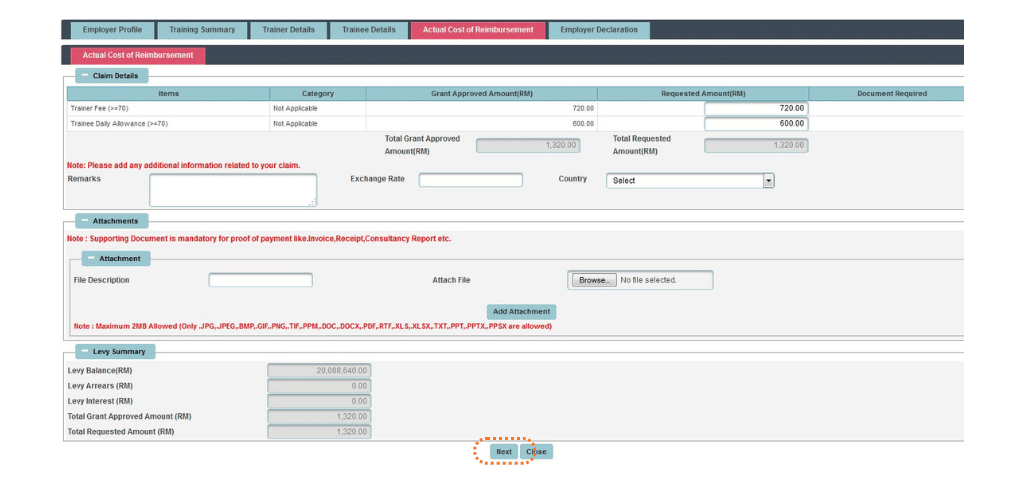Image resolution: width=1024 pixels, height=483 pixels.
Task: Click the Remarks resize grip corner
Action: 313,203
